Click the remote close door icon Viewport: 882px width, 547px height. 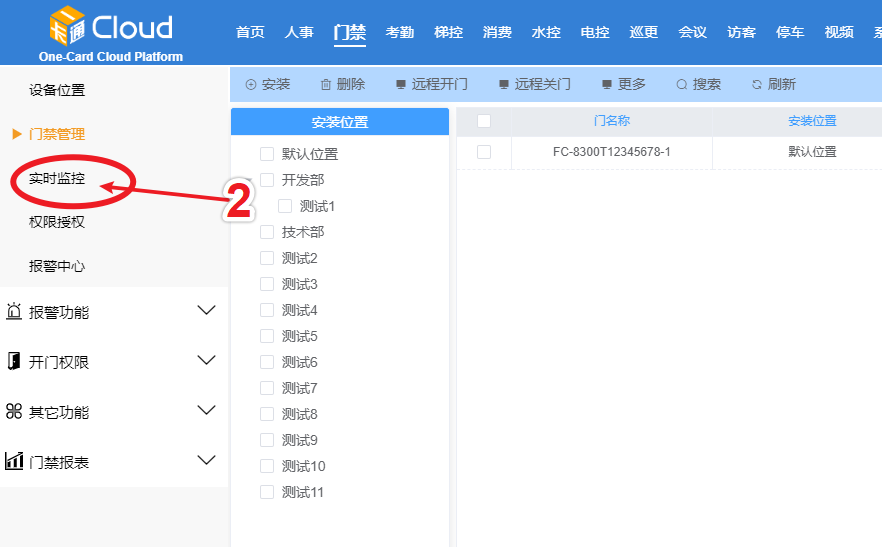[x=504, y=85]
